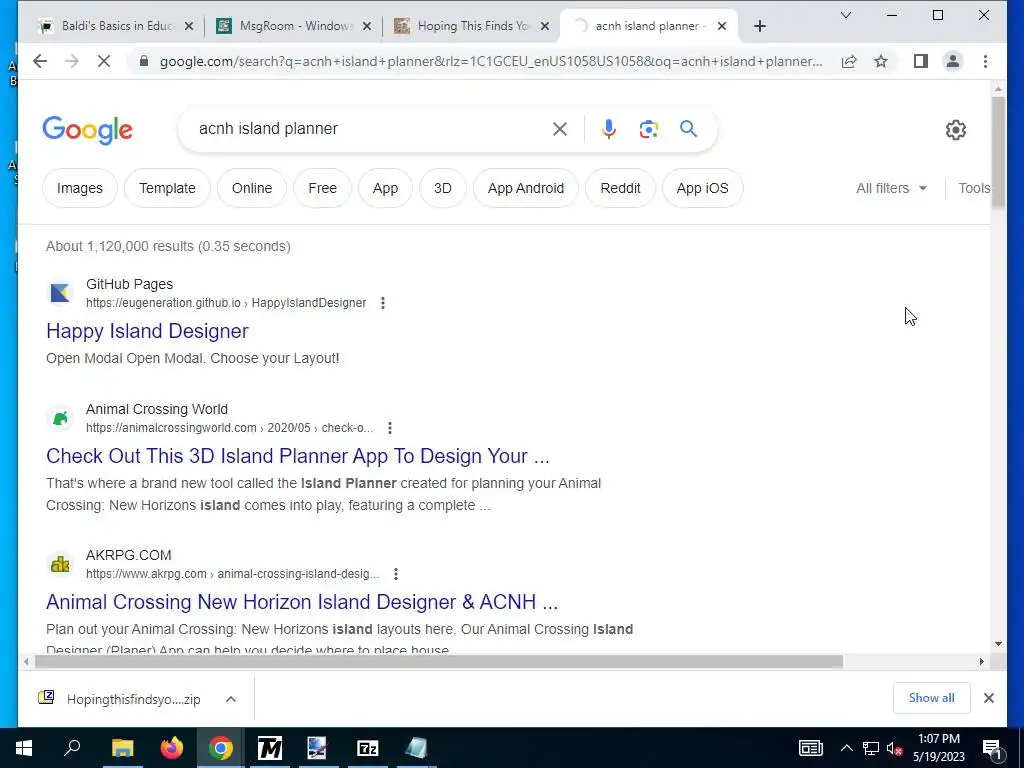Open animalcrossingworld.com result URL
The width and height of the screenshot is (1024, 768).
pyautogui.click(x=229, y=428)
